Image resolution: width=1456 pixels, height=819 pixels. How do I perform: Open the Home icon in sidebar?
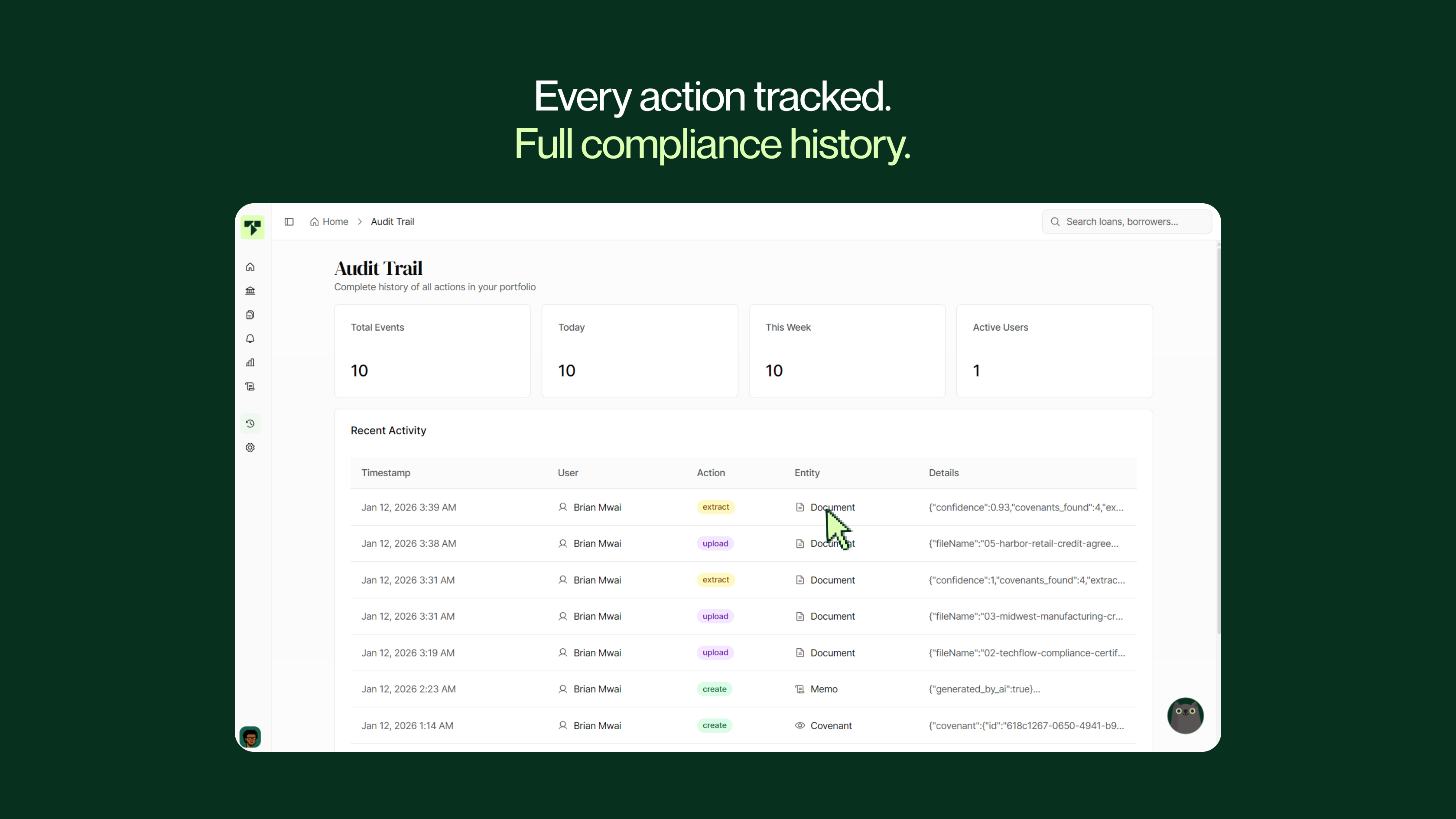(x=250, y=267)
